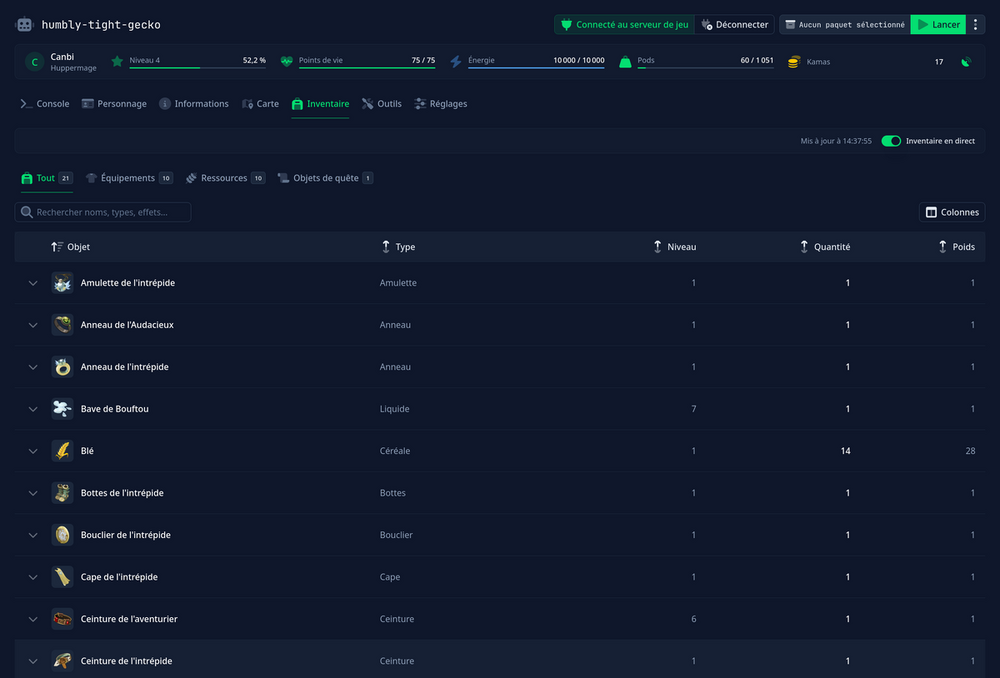
Task: Switch to the Personnage tab
Action: click(x=114, y=104)
